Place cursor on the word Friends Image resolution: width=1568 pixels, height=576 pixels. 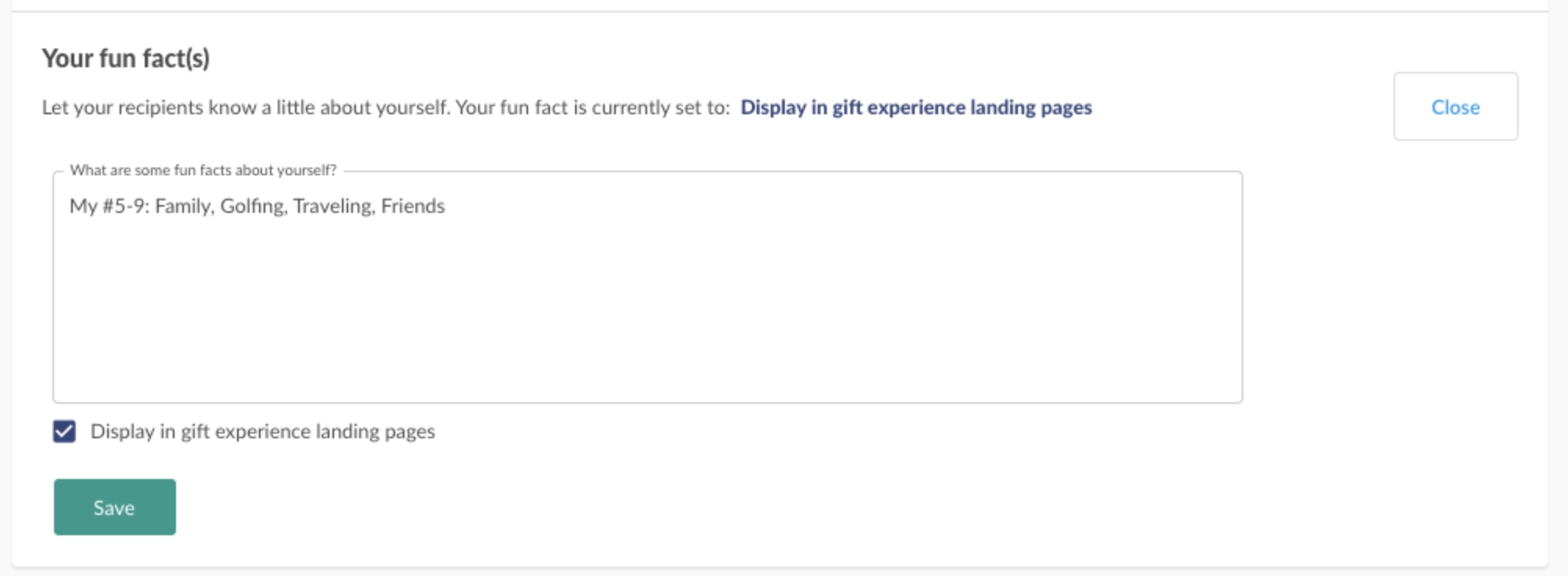click(x=413, y=206)
